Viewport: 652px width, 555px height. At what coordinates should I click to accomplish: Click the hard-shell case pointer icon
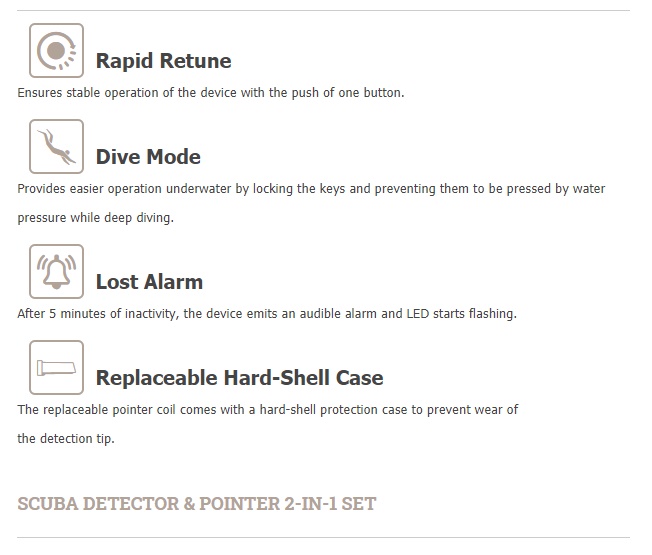coord(57,368)
